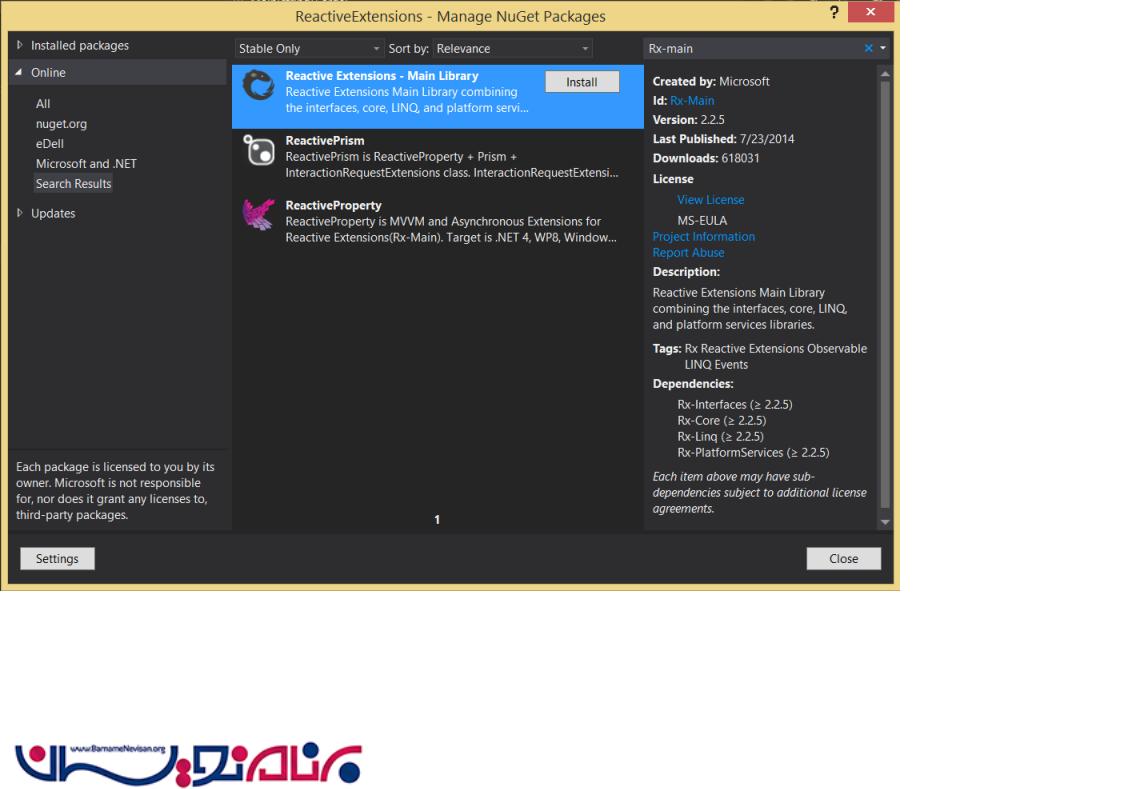1125x789 pixels.
Task: Open the Sort by Relevance dropdown
Action: coord(512,48)
